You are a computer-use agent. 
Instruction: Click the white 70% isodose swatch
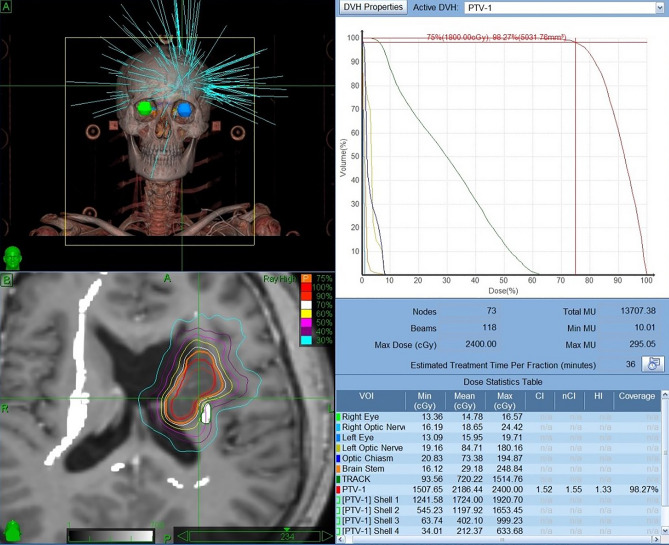click(306, 305)
